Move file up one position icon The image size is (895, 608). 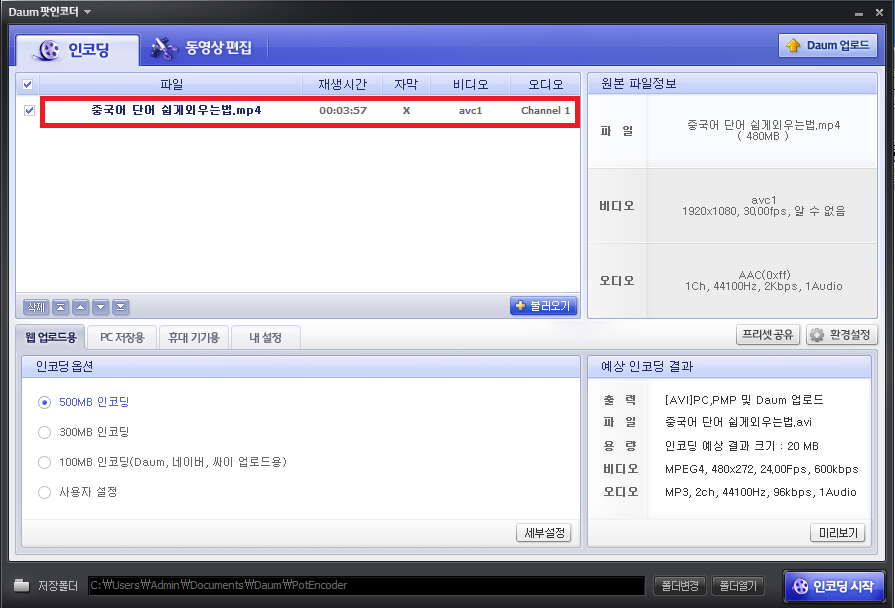point(80,307)
